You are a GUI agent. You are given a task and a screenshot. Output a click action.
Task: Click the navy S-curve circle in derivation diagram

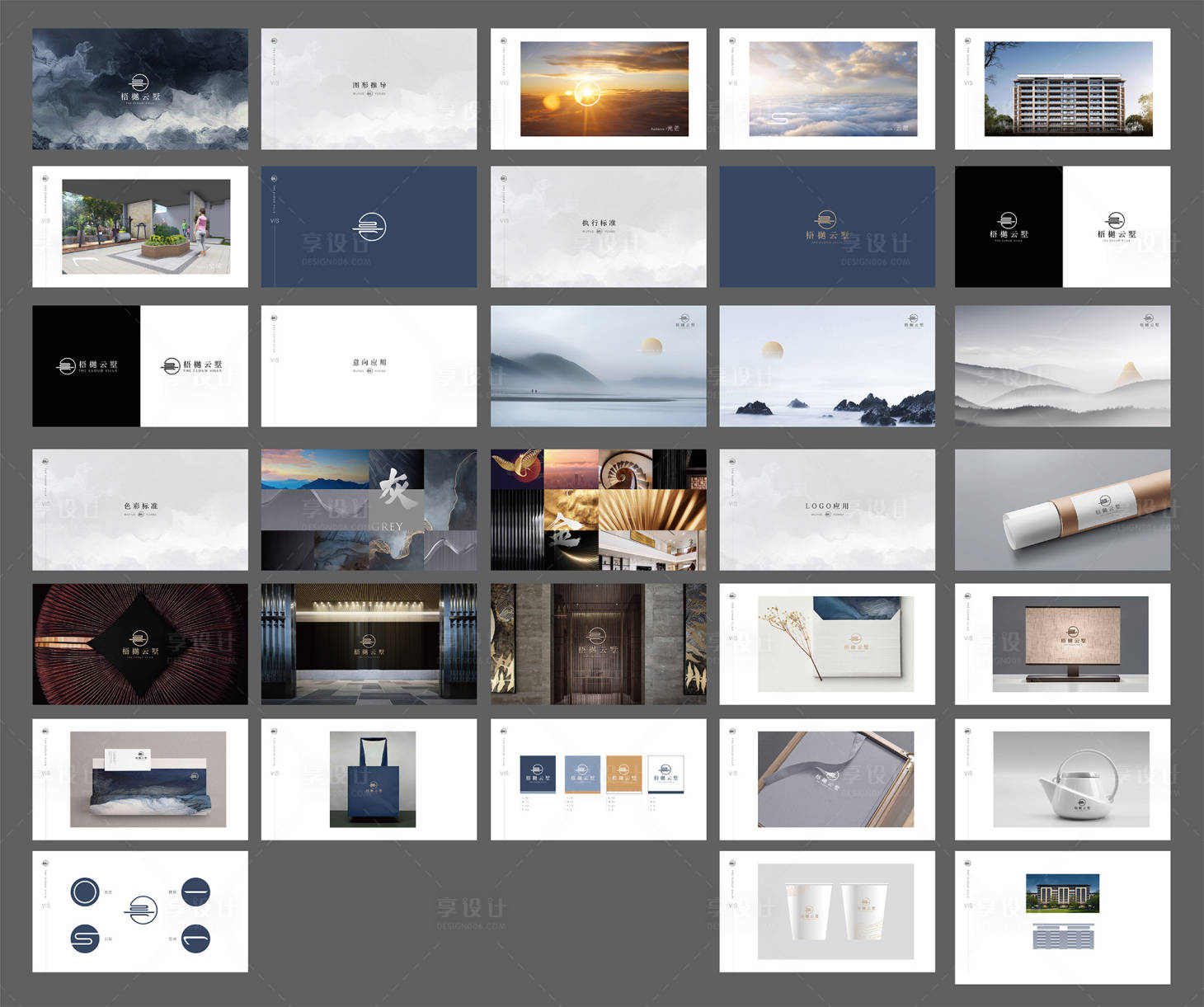[85, 939]
